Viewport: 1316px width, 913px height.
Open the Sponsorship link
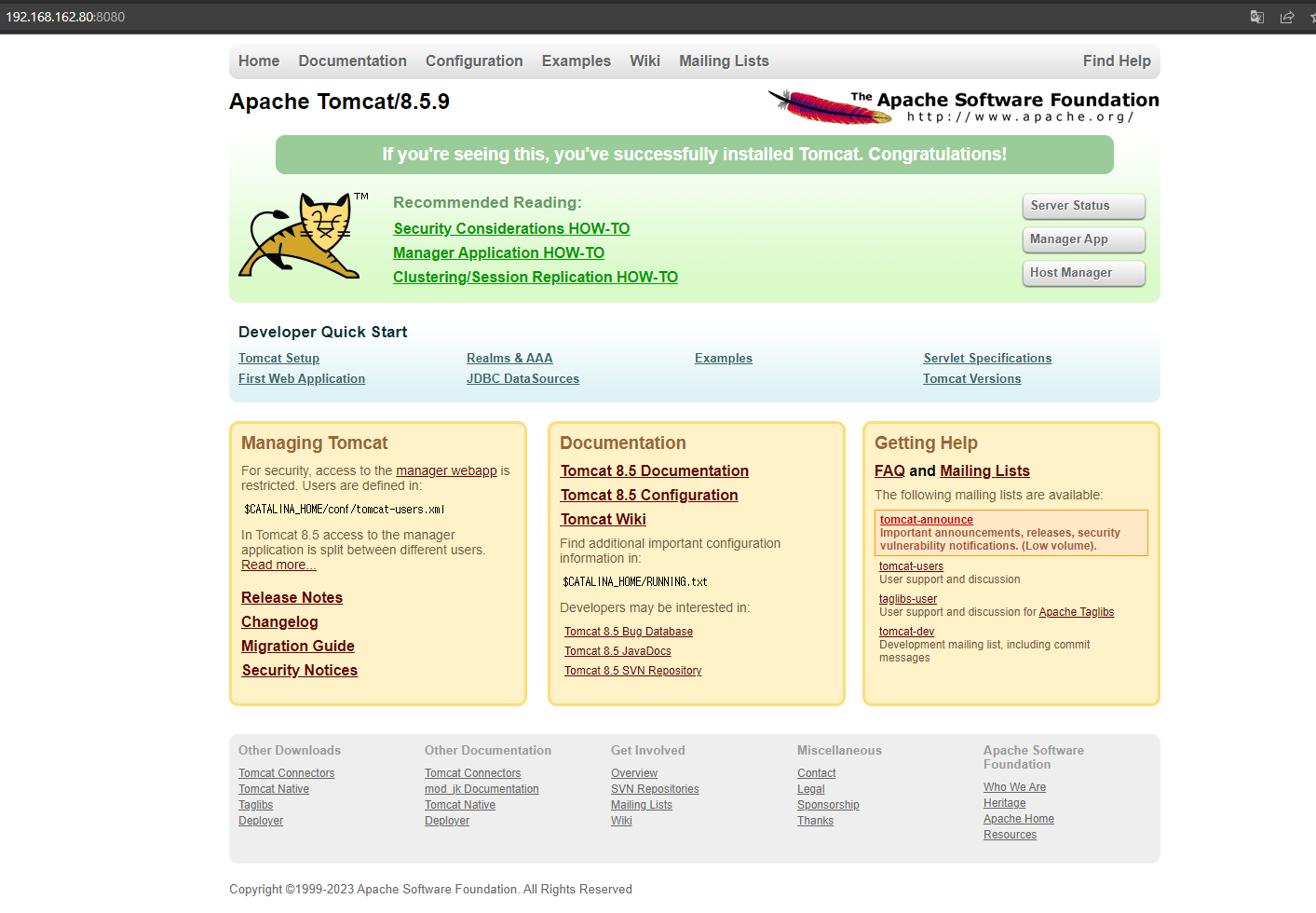(828, 805)
